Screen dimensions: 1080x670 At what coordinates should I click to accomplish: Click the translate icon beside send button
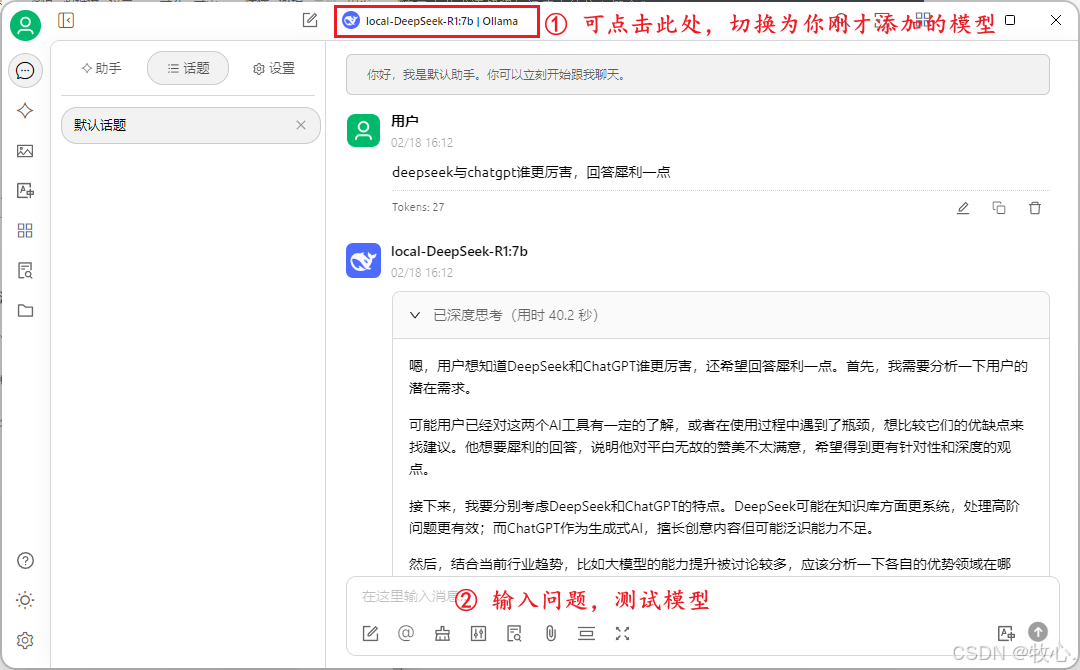tap(1006, 634)
